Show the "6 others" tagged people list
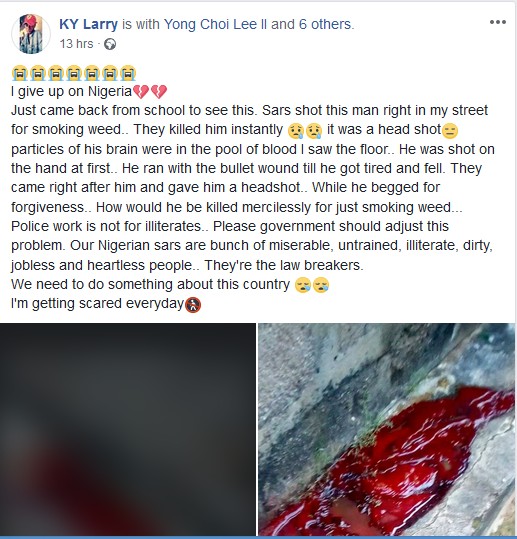 [x=326, y=24]
